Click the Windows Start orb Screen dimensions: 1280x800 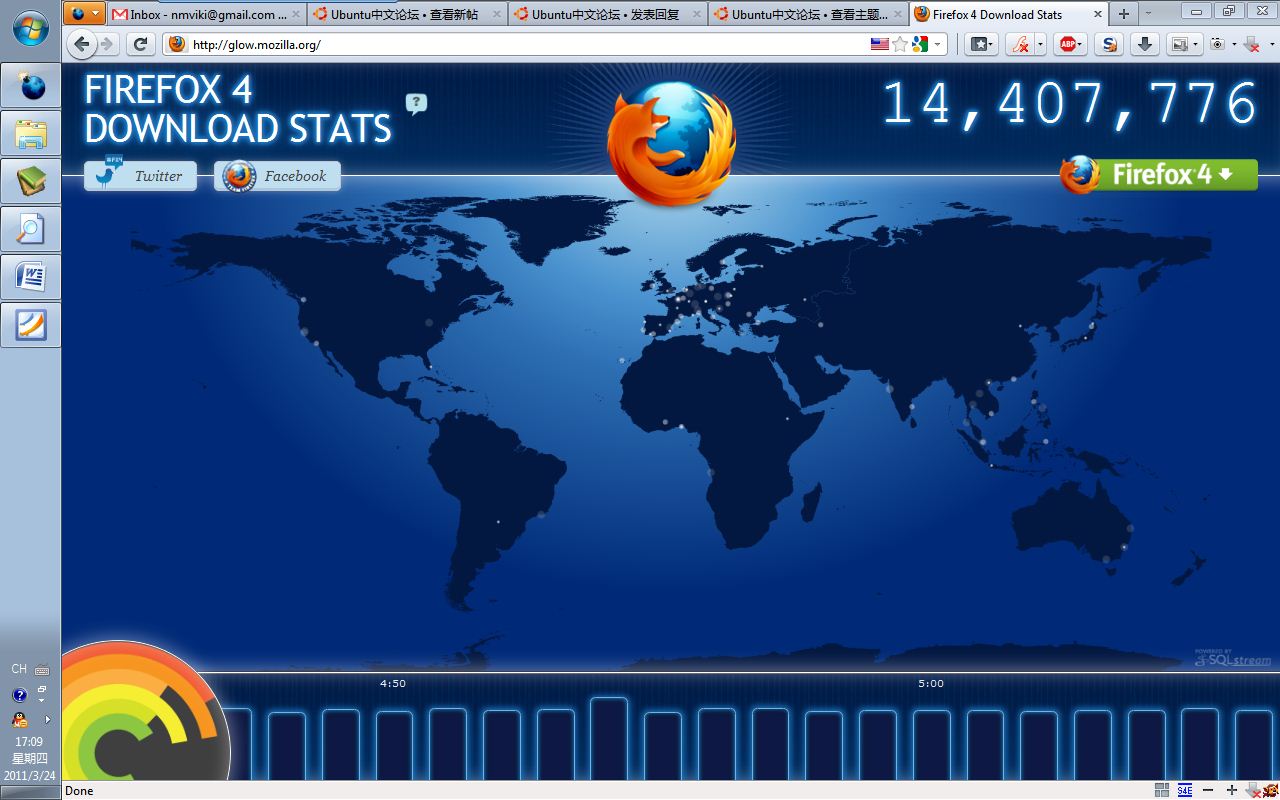31,28
